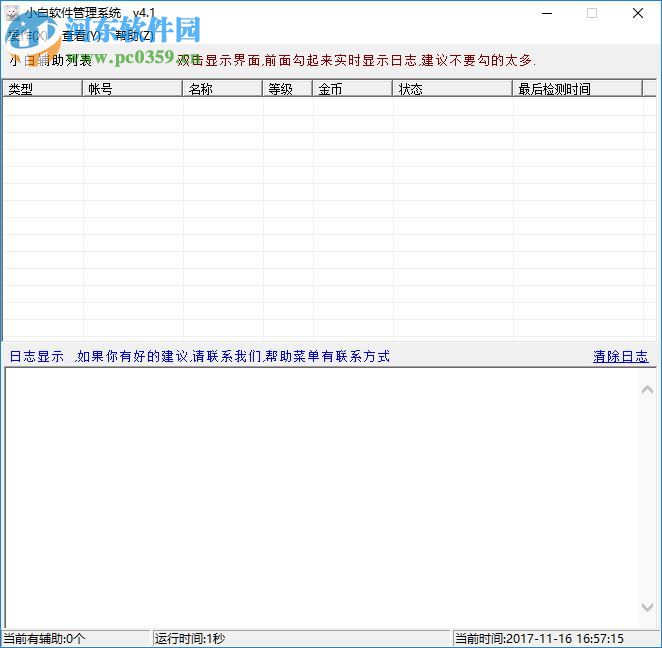Sort list by 名称 column header
This screenshot has height=648, width=662.
click(x=222, y=89)
